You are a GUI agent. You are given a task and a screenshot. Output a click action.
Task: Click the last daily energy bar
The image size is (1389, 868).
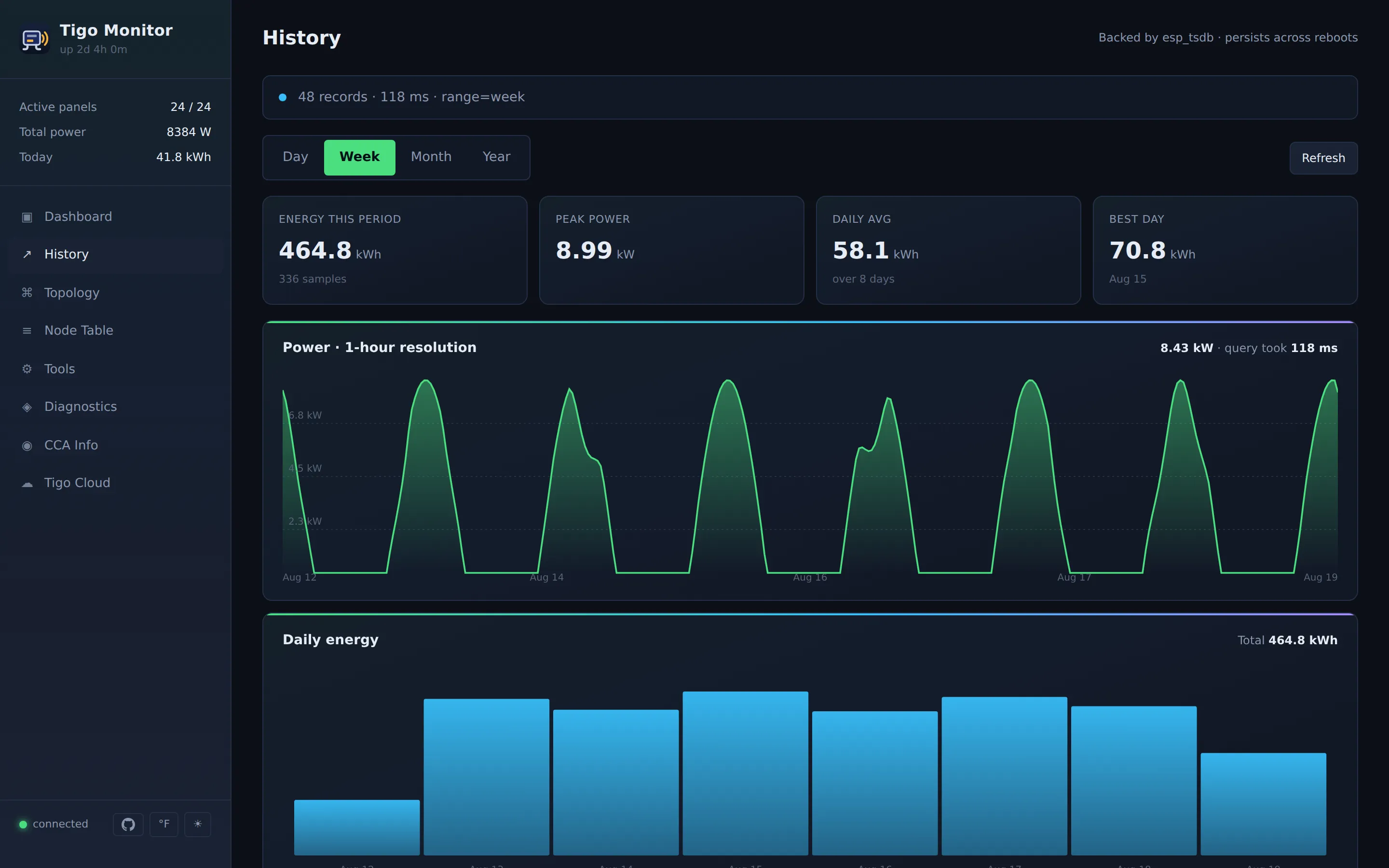1263,804
